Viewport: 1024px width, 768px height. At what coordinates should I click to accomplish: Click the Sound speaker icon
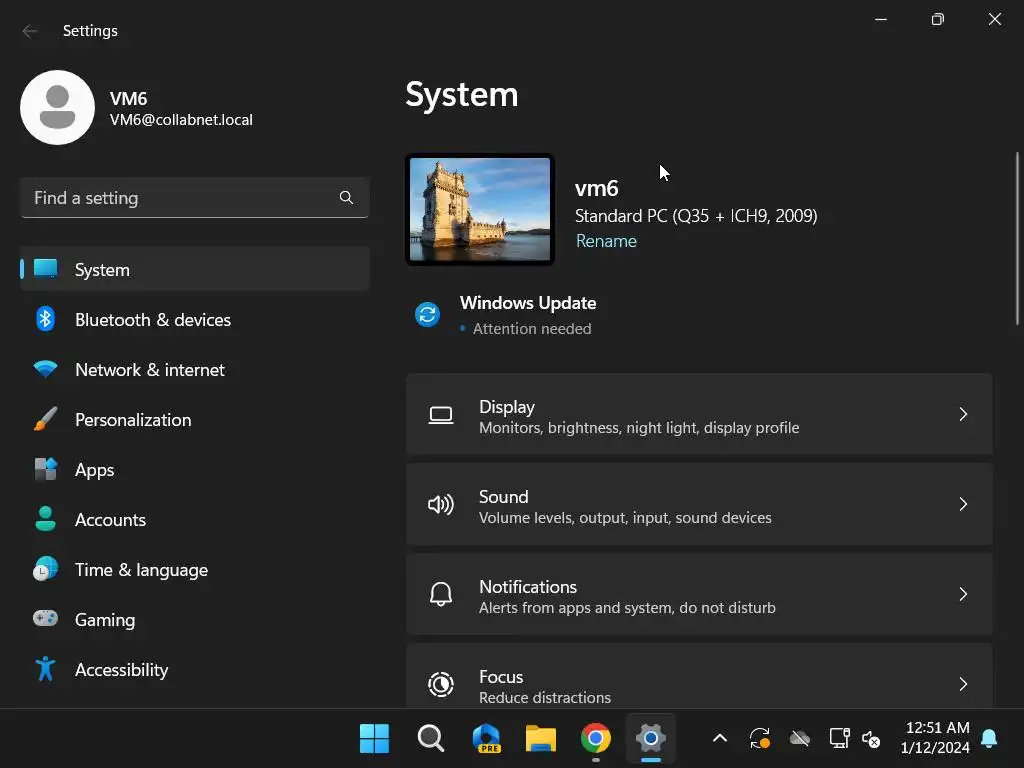441,505
